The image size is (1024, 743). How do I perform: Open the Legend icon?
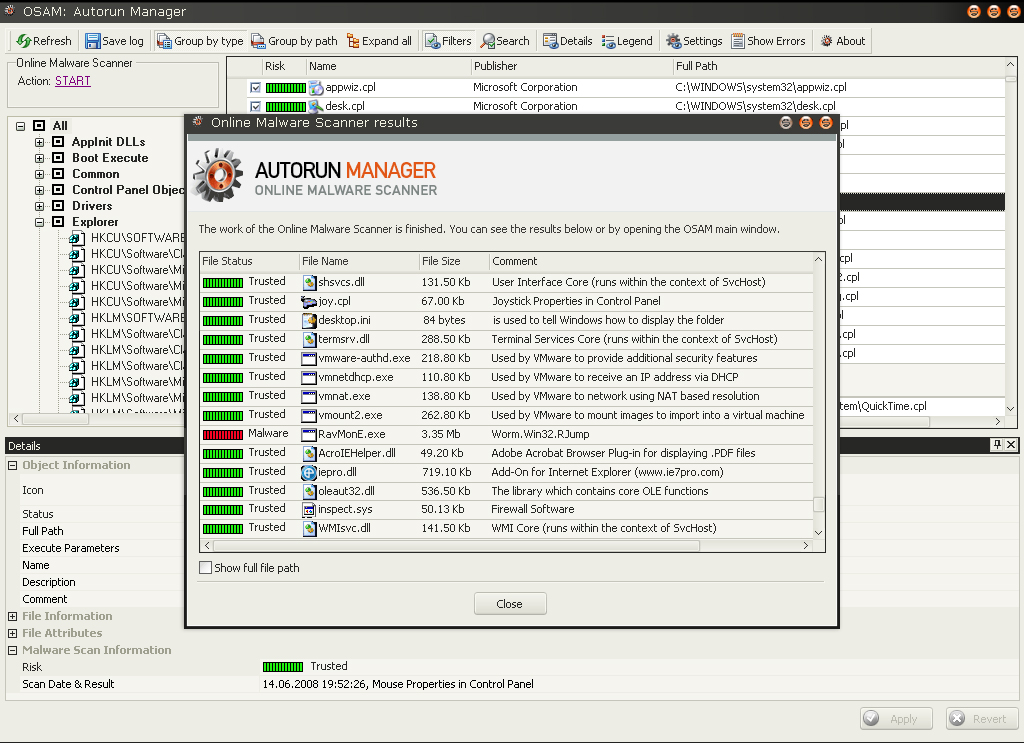609,41
